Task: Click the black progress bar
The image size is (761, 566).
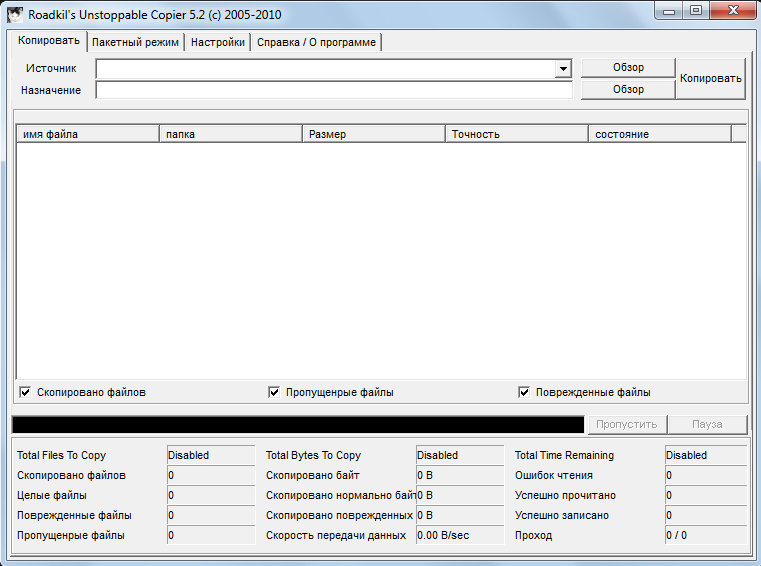Action: 298,424
